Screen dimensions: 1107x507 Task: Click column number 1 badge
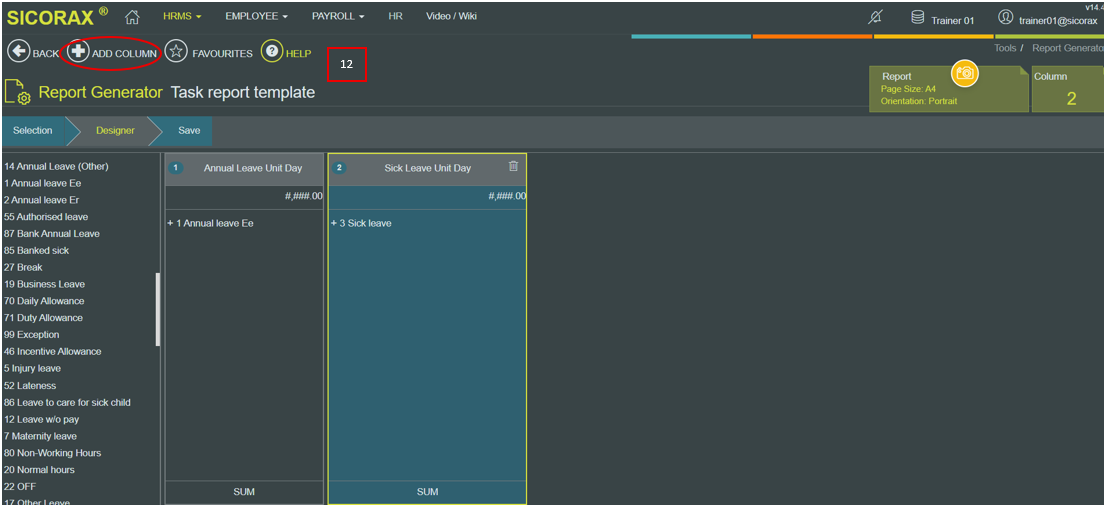pyautogui.click(x=176, y=168)
